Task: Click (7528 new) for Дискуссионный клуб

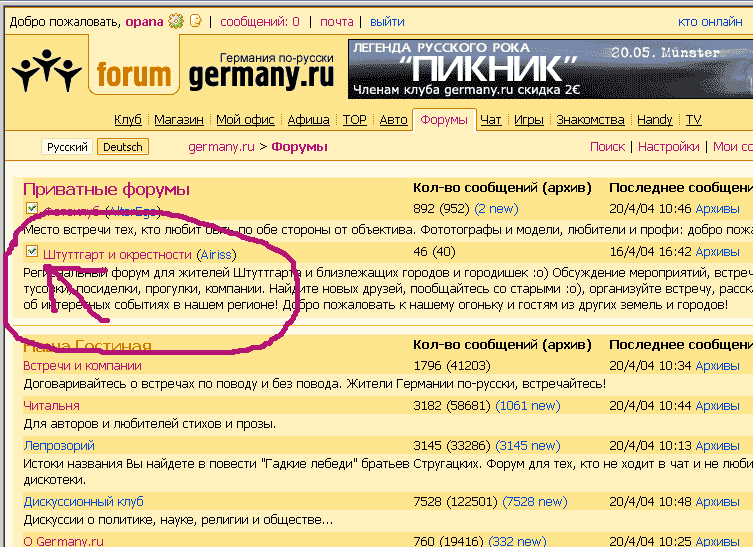Action: click(x=535, y=502)
